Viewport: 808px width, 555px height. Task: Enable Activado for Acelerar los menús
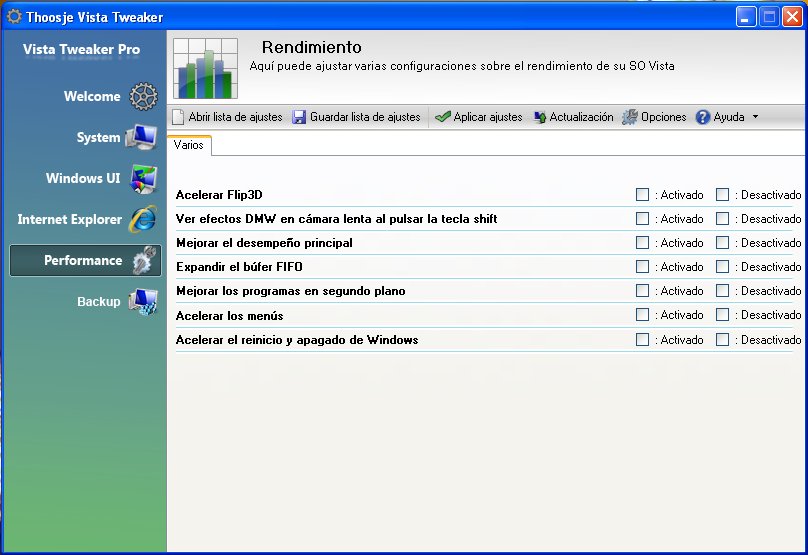642,314
